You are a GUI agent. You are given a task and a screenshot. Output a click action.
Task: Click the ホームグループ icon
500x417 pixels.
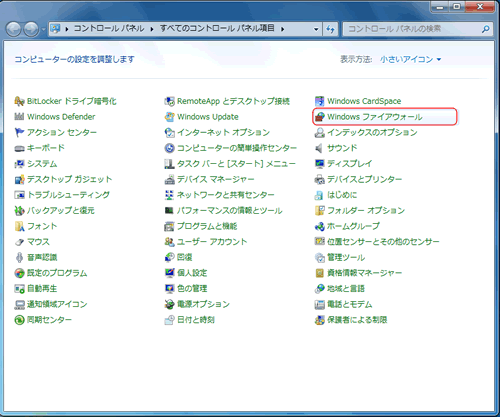tap(320, 226)
